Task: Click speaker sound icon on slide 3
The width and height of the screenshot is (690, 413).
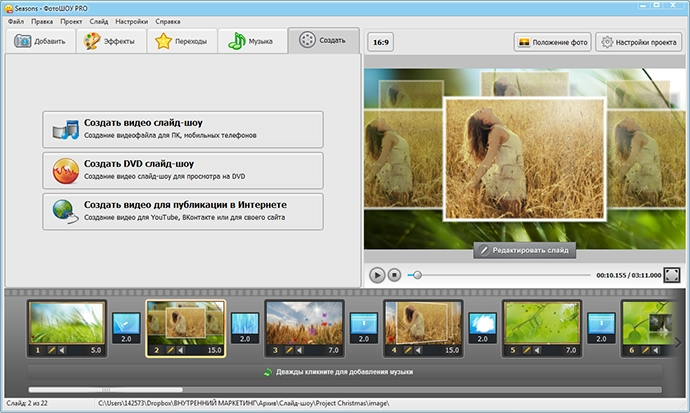Action: [299, 350]
